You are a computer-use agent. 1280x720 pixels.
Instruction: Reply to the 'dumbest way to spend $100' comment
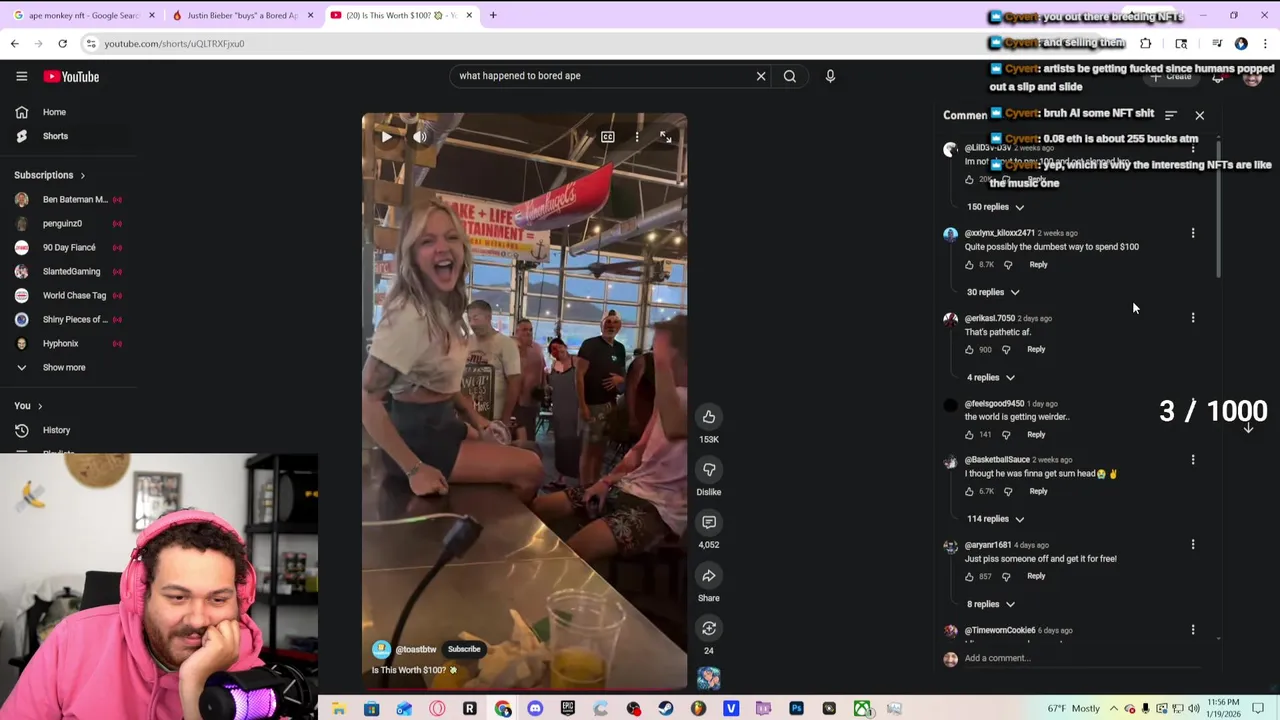pyautogui.click(x=1038, y=265)
